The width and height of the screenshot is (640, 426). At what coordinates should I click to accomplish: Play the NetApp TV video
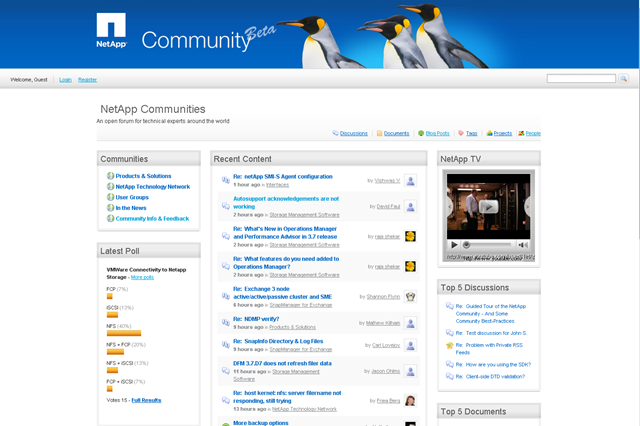point(454,244)
